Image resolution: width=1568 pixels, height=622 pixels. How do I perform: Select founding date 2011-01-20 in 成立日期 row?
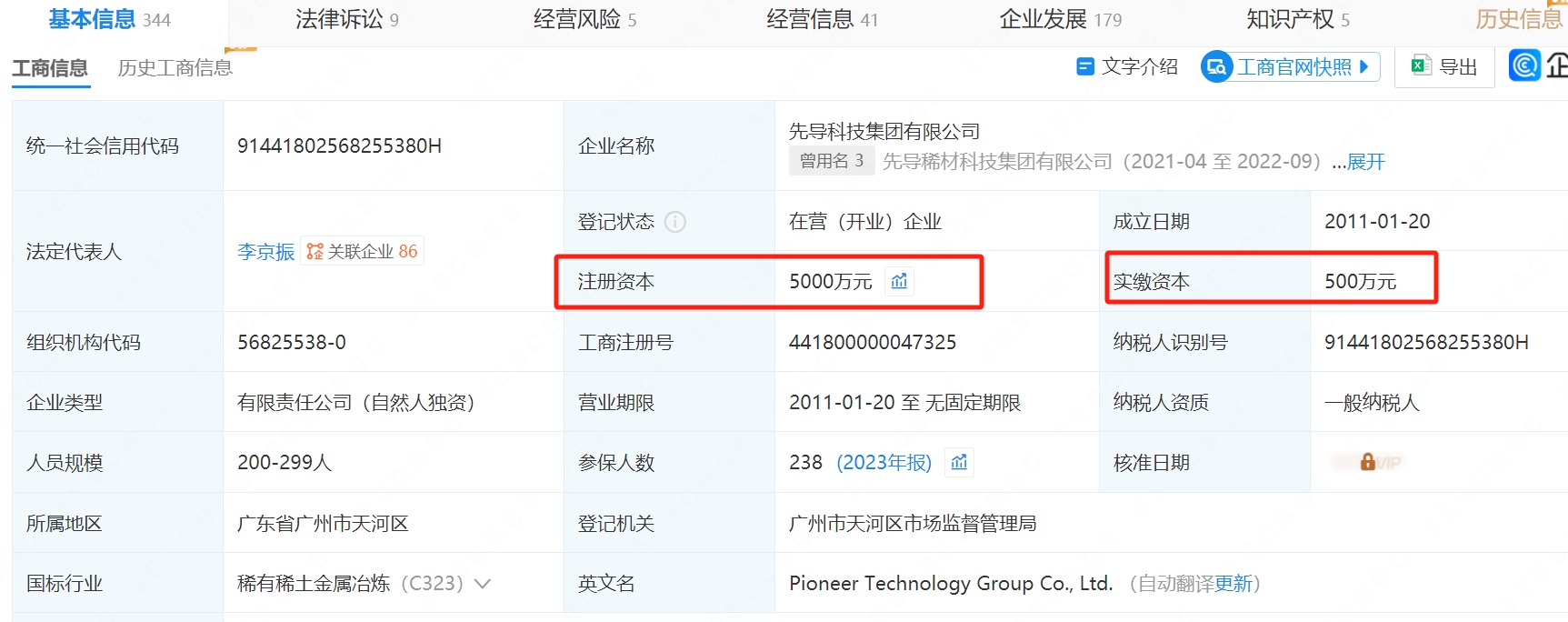point(1377,221)
